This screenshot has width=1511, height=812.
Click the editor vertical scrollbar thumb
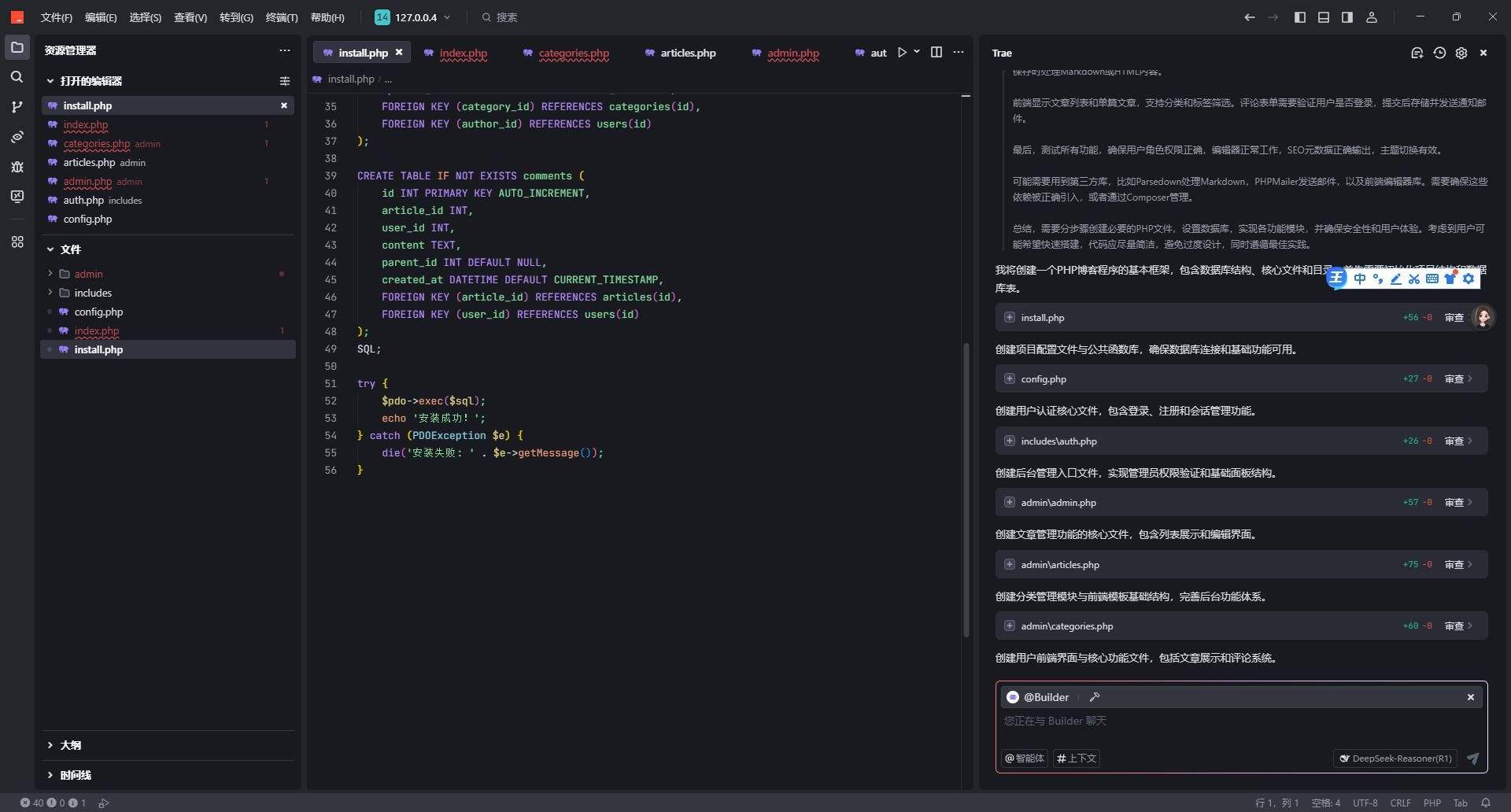[x=966, y=489]
